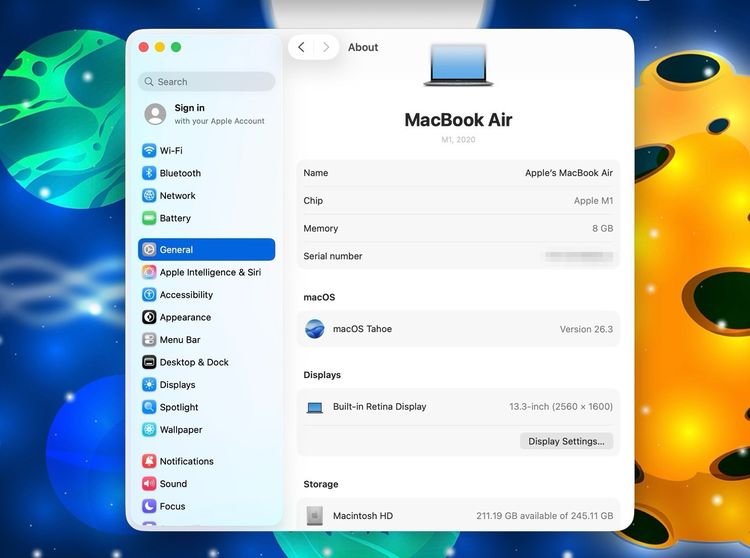
Task: Select the Macintosh HD label
Action: point(363,516)
